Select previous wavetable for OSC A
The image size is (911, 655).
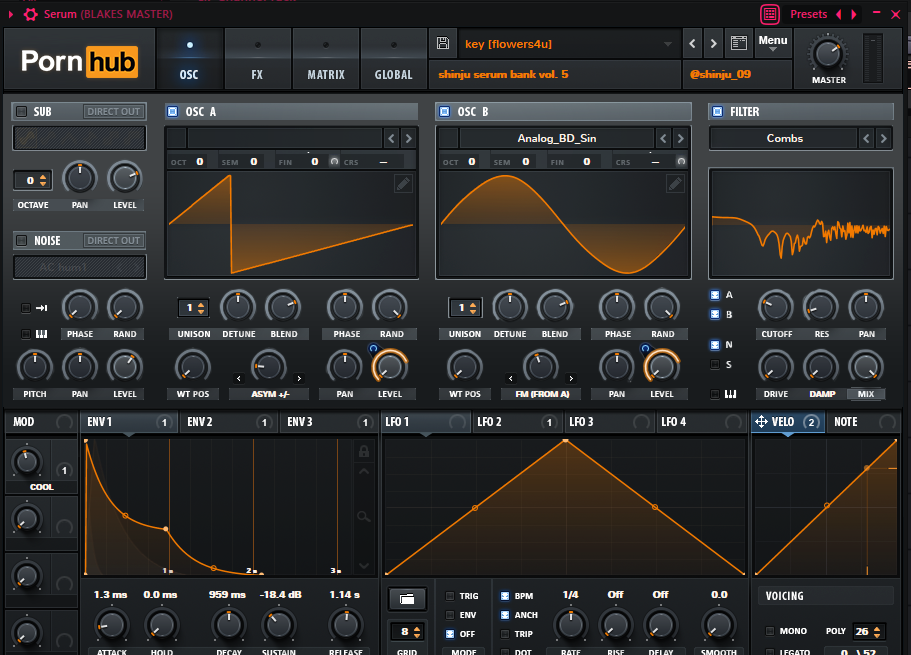391,138
